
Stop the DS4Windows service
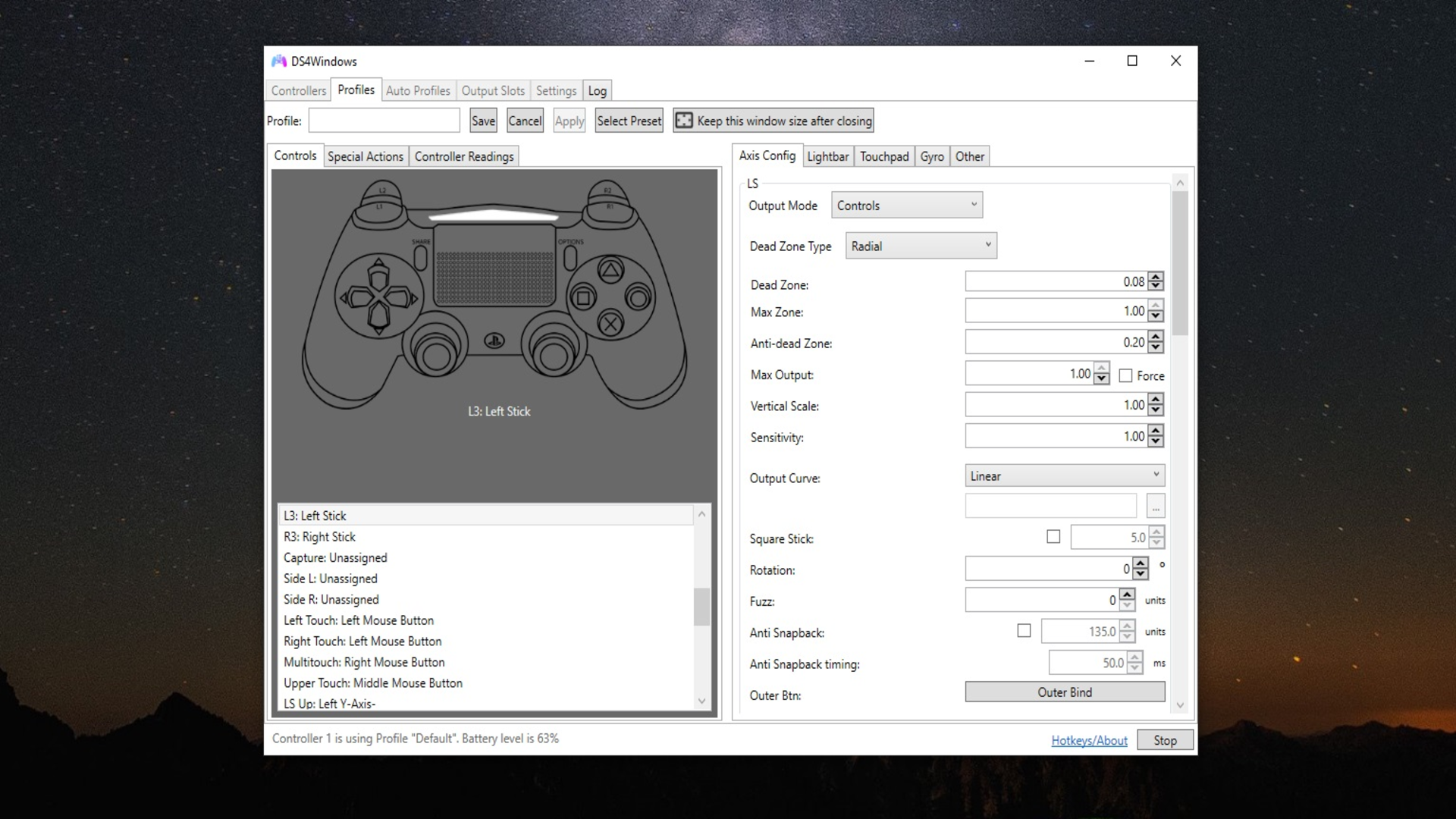coord(1166,740)
